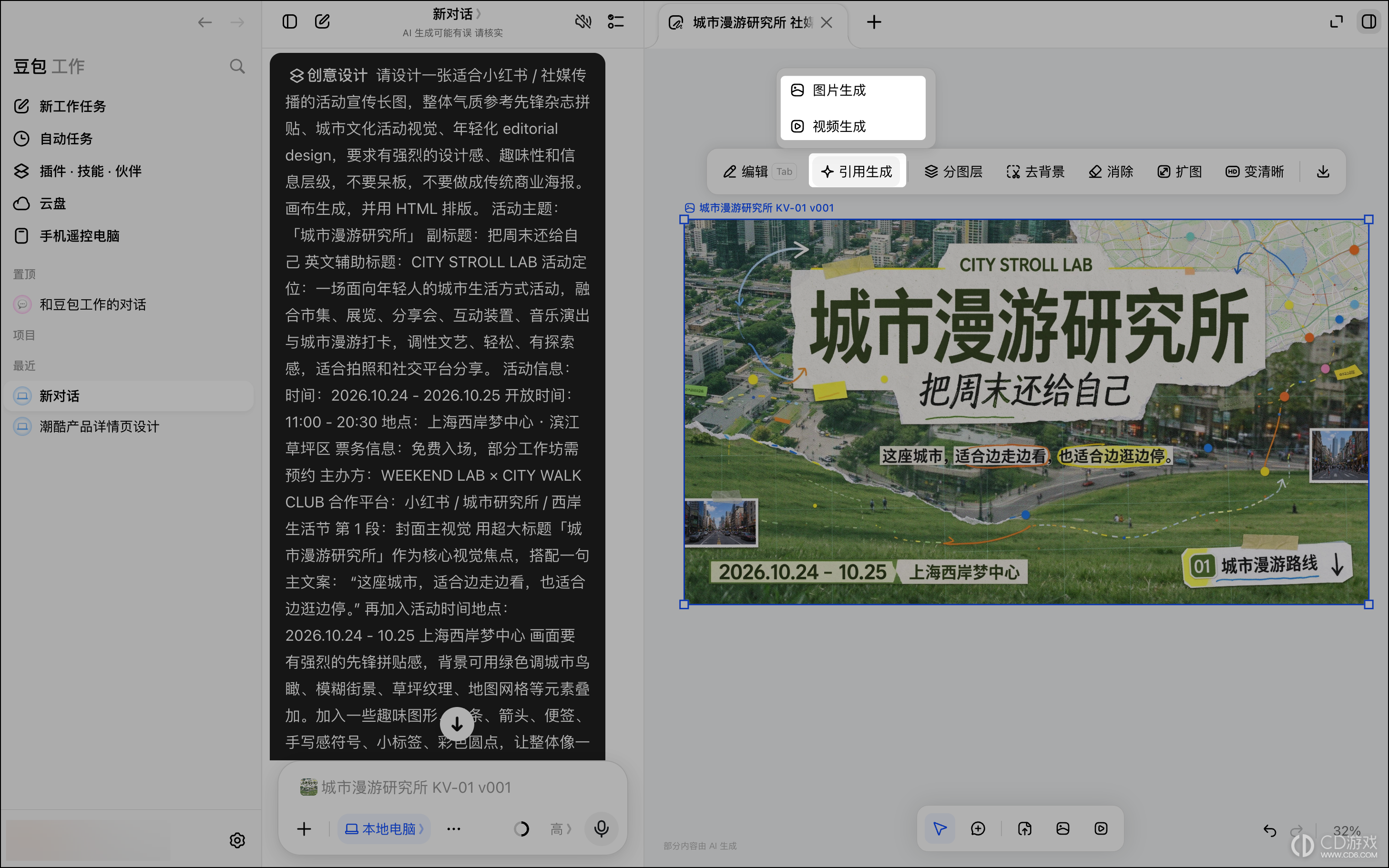Jump to bottom with down-arrow button
The width and height of the screenshot is (1389, 868).
(x=457, y=725)
